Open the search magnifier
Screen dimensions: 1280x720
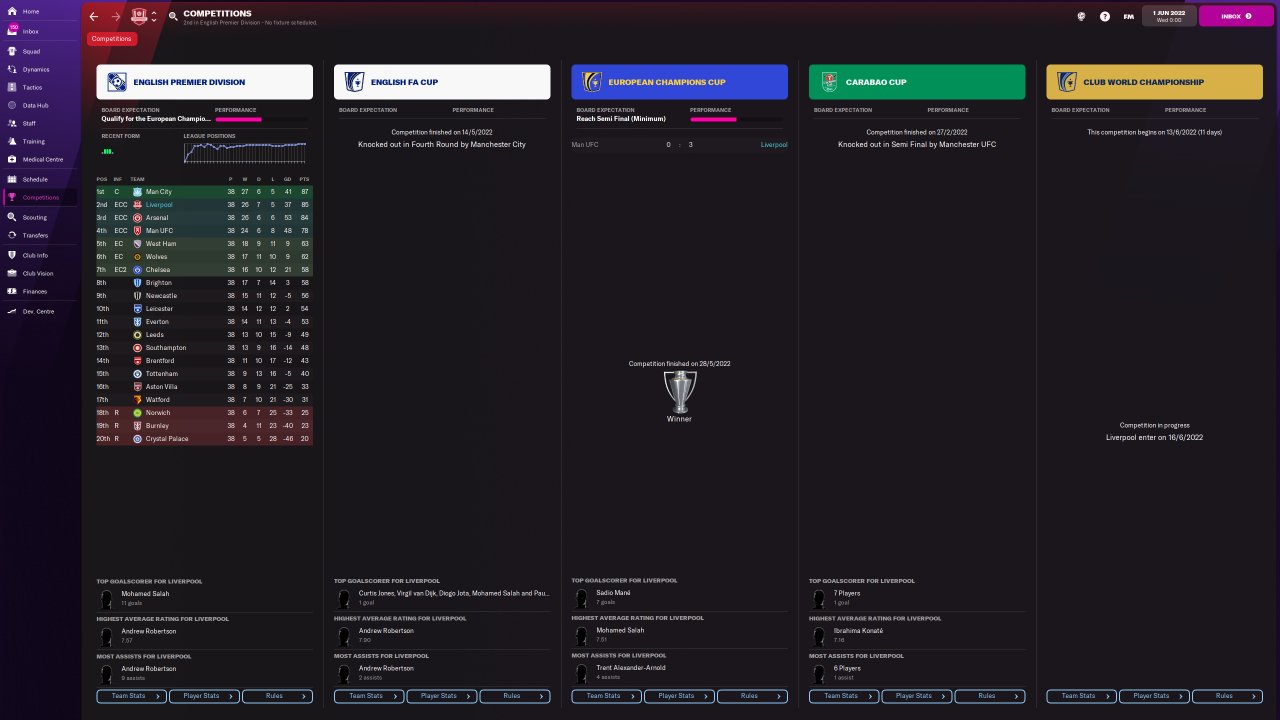[x=173, y=16]
